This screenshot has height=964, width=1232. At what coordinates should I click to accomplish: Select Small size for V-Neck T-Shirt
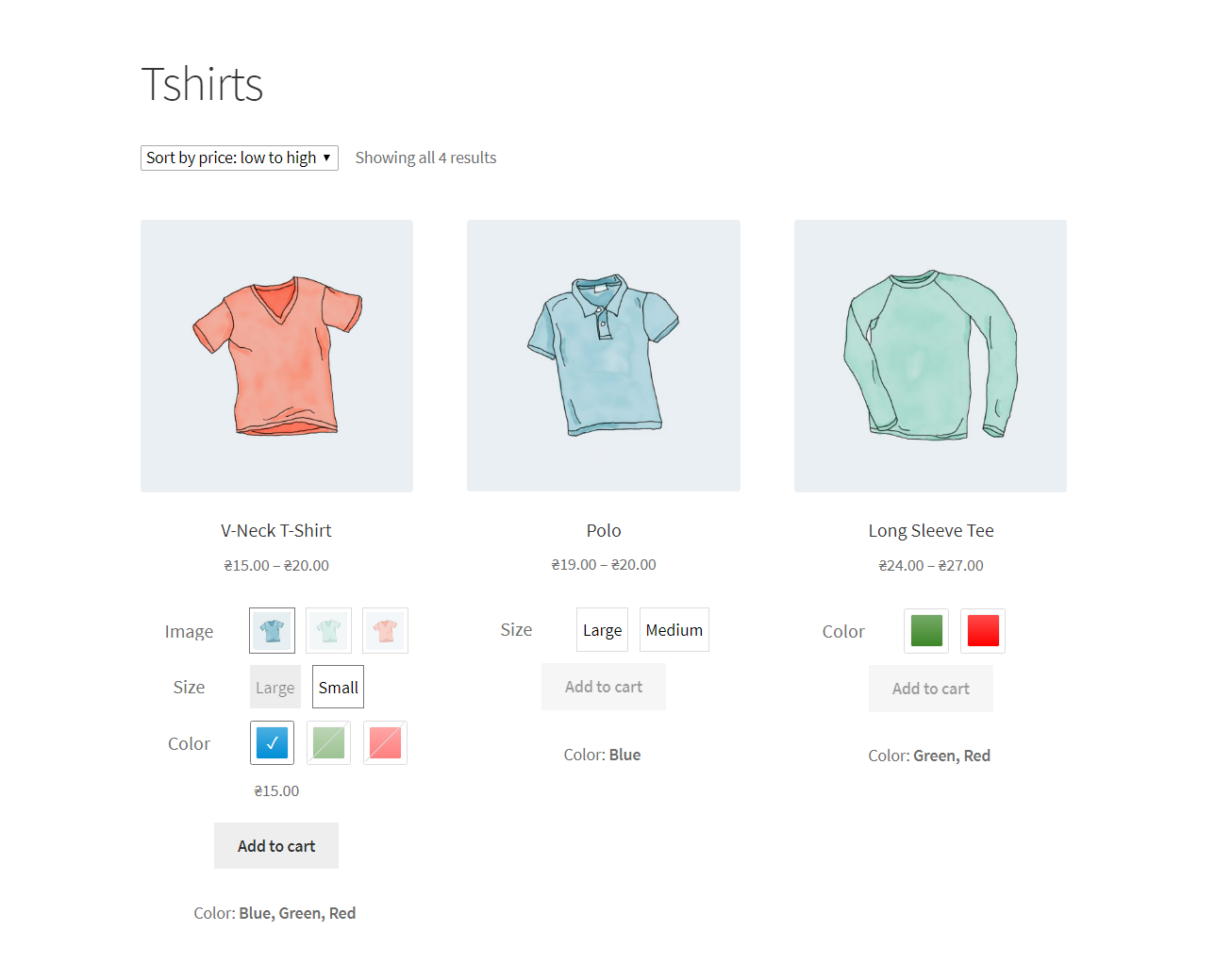pos(338,687)
